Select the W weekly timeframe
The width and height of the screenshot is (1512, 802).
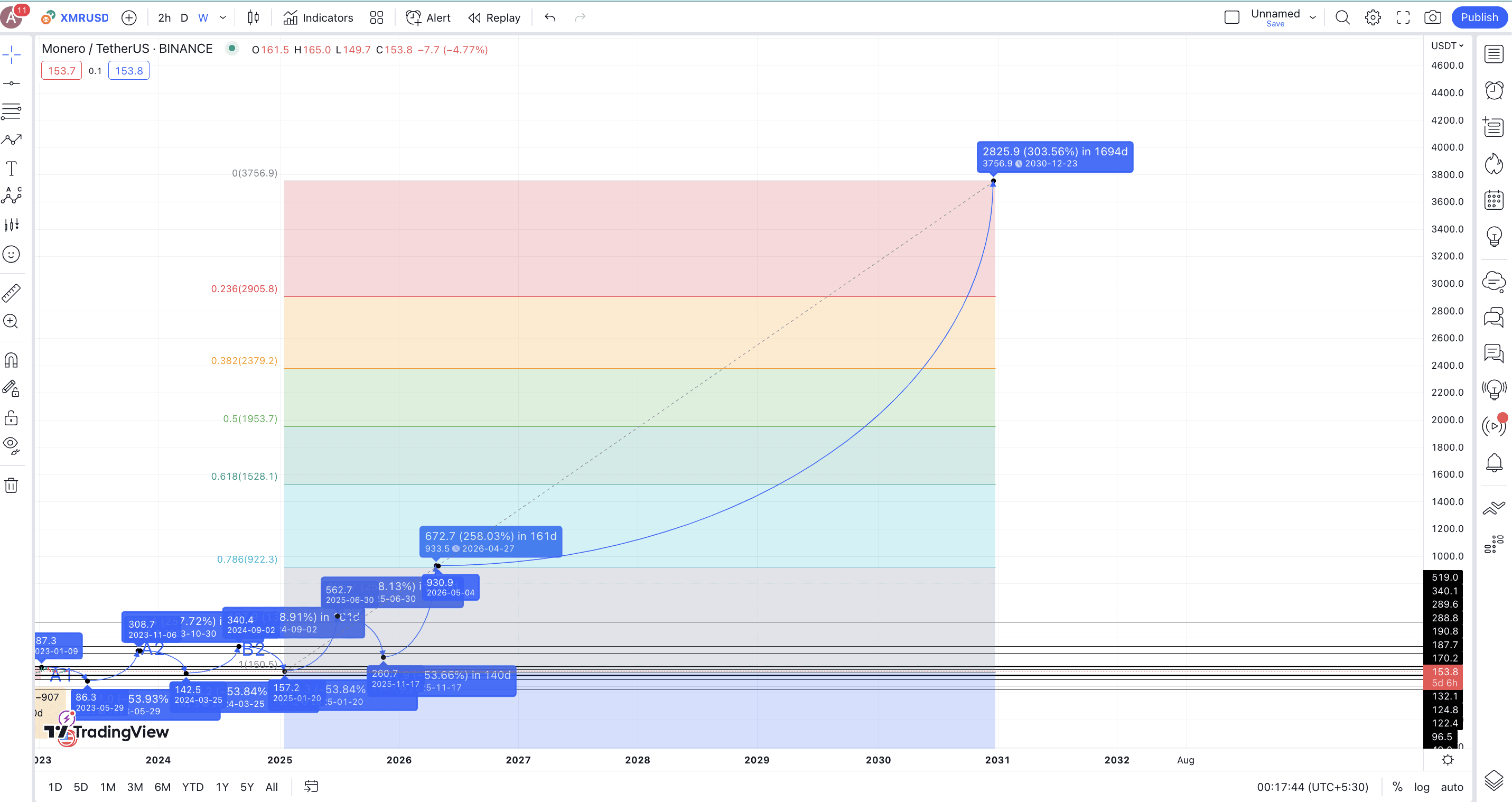point(203,17)
